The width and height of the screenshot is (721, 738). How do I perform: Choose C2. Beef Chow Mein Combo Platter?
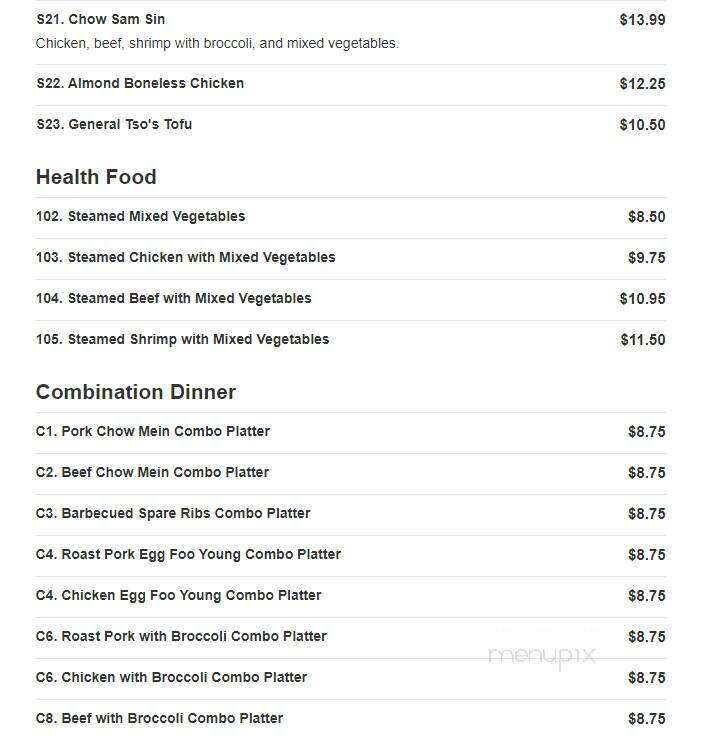click(x=351, y=473)
